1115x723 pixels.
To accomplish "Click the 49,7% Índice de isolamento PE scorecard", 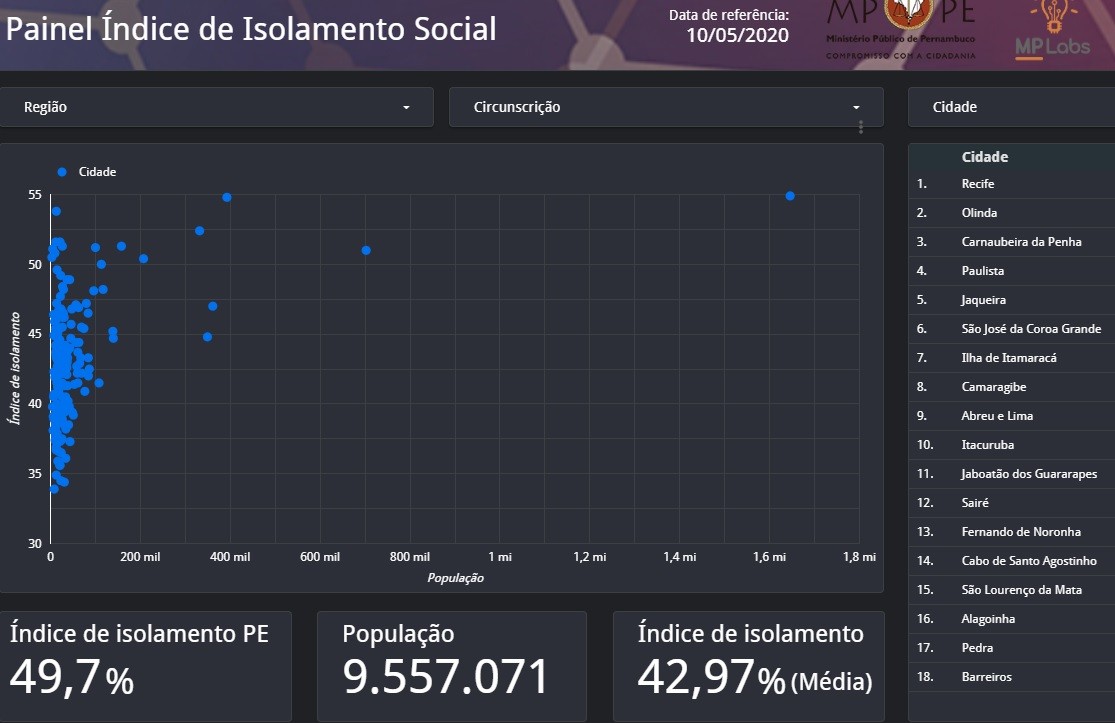I will point(145,666).
